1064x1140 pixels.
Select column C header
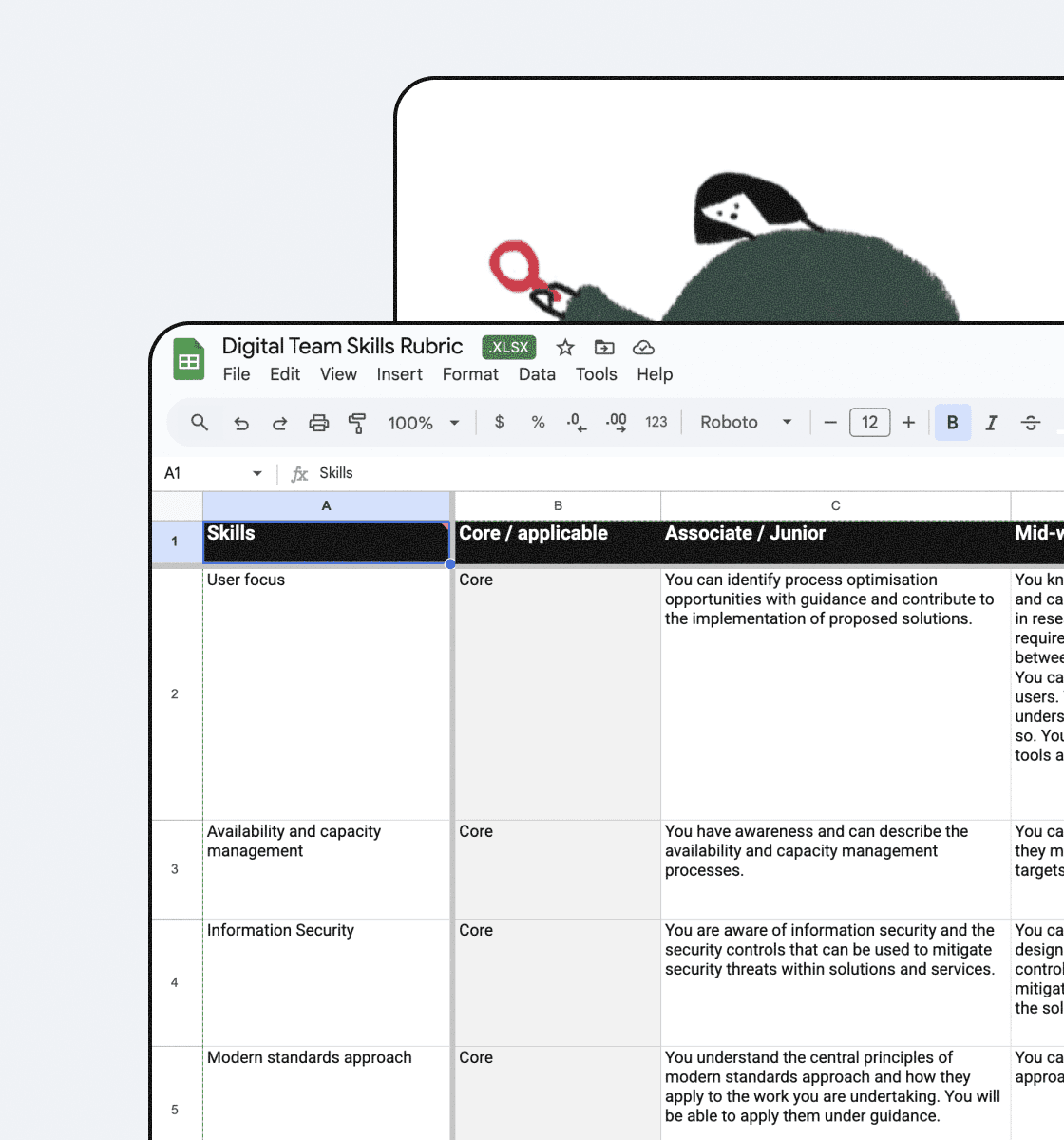tap(836, 505)
